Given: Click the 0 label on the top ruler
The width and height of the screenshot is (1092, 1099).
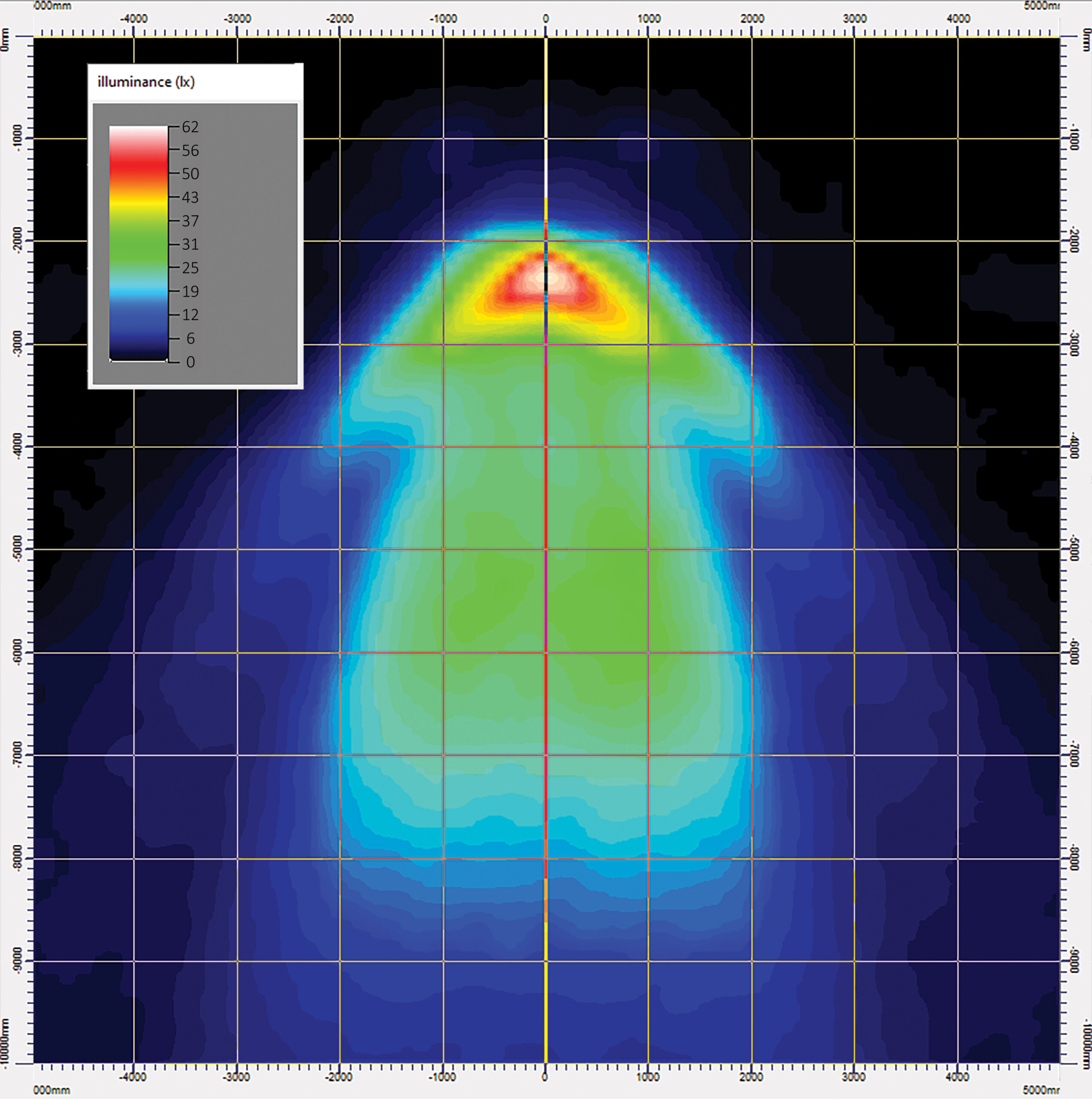Looking at the screenshot, I should [546, 19].
